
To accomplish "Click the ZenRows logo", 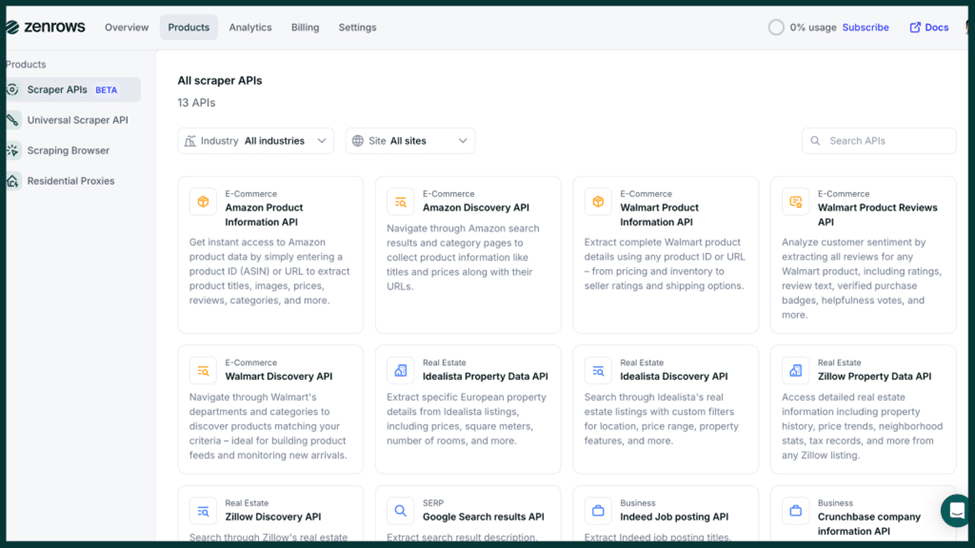I will pos(45,27).
